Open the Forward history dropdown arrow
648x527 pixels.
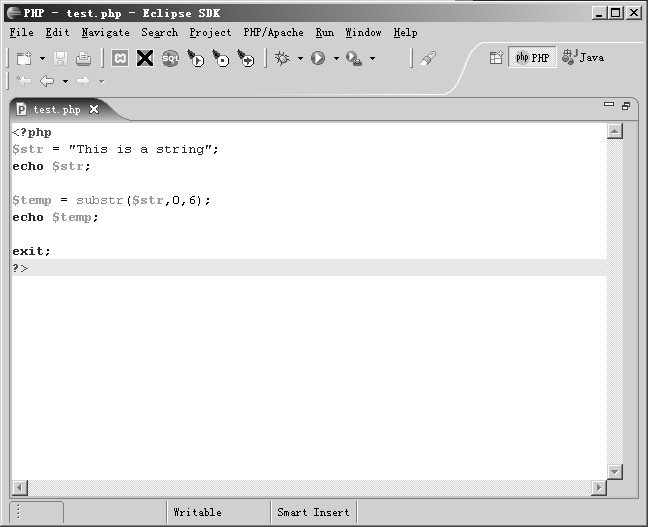coord(102,81)
